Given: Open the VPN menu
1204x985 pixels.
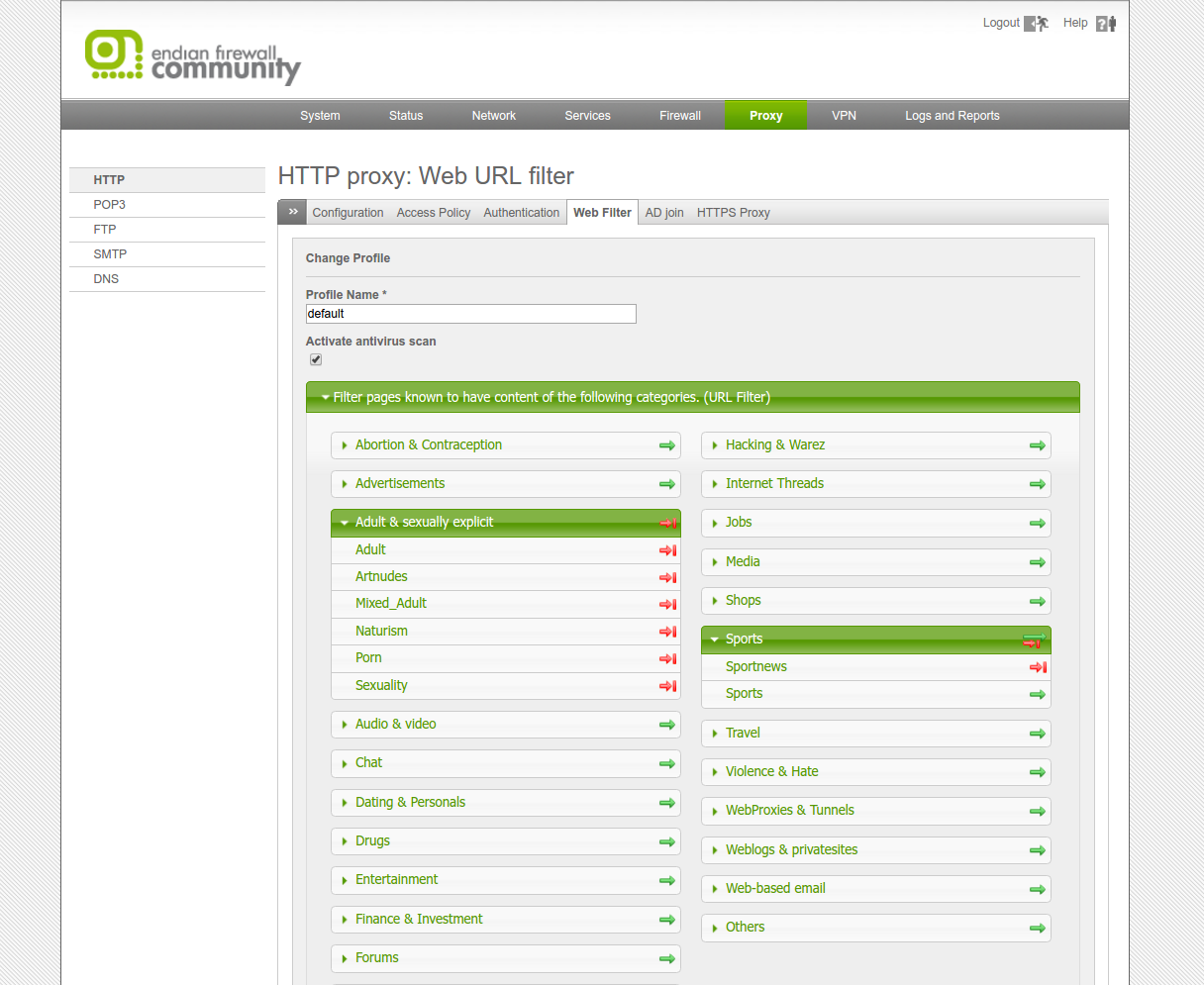Looking at the screenshot, I should (x=844, y=116).
